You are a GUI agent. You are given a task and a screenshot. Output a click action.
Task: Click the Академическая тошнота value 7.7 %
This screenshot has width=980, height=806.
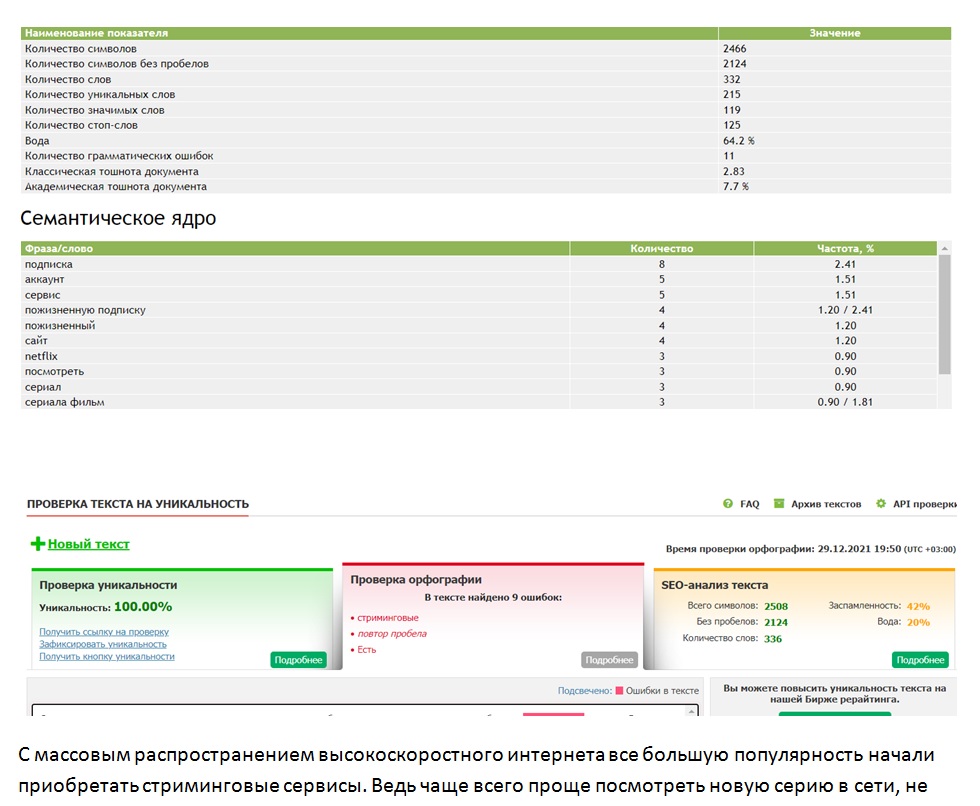[x=736, y=186]
